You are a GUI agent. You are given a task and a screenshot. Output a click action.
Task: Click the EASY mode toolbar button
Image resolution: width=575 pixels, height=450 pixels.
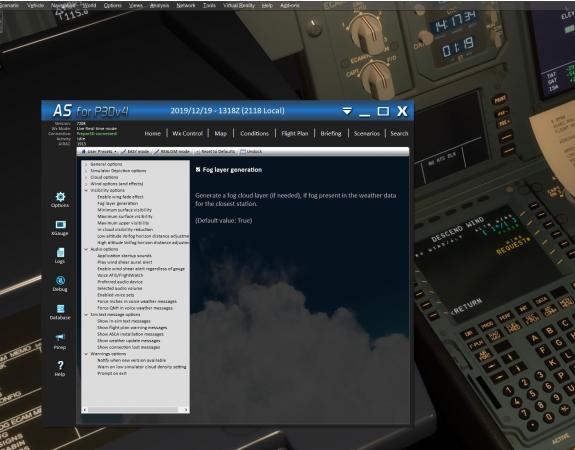pos(135,151)
